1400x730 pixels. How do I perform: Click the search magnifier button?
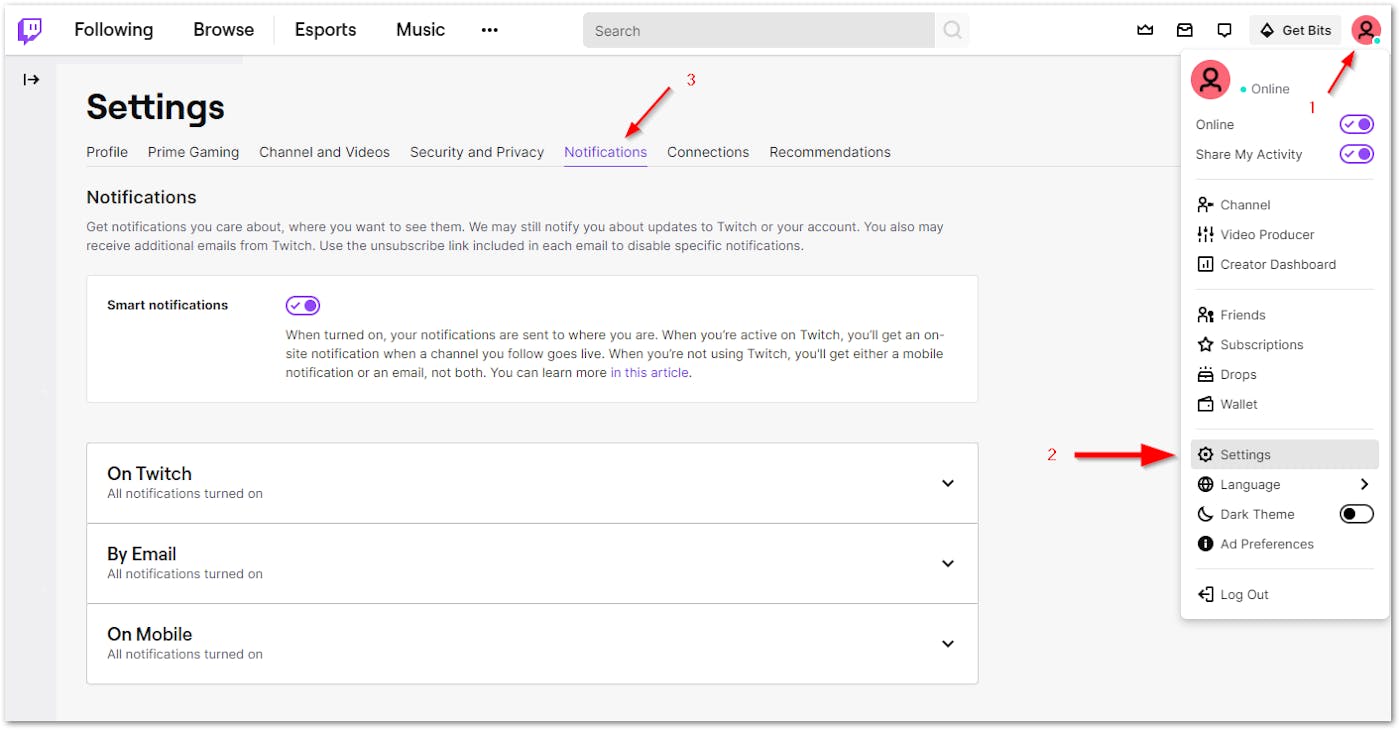click(952, 31)
